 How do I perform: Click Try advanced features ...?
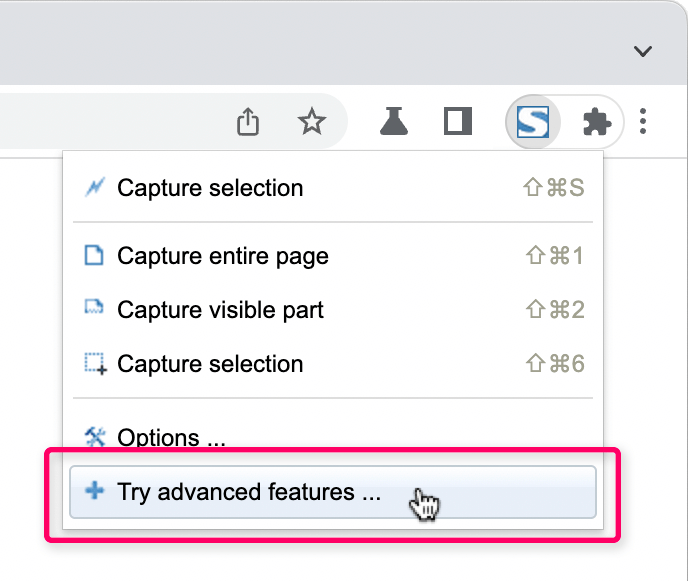coord(249,492)
